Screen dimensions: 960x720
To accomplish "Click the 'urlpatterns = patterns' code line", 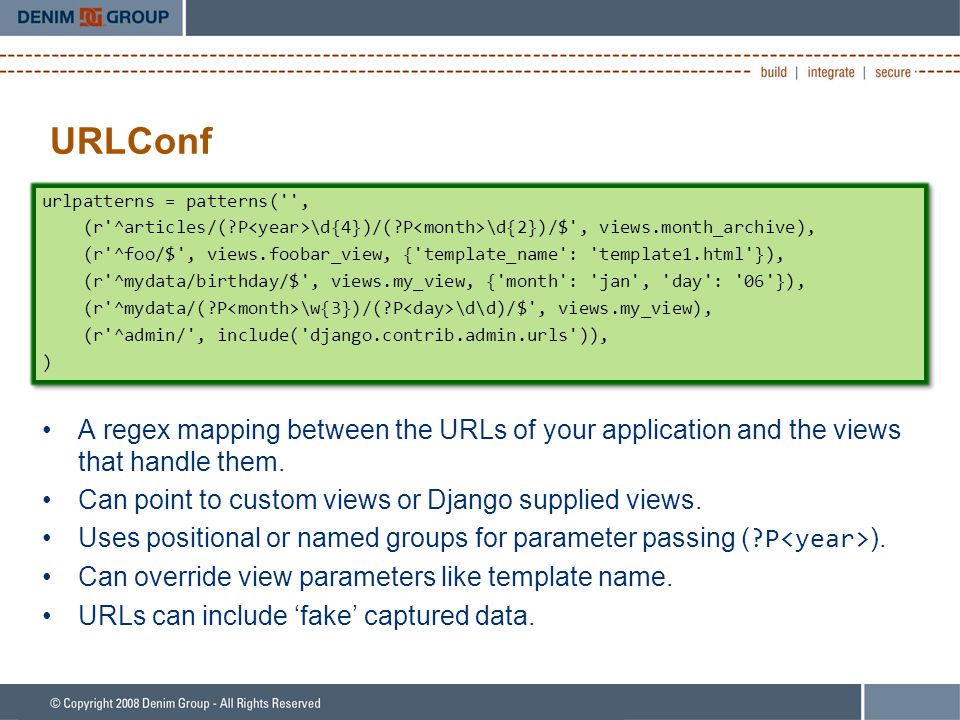I will point(176,201).
